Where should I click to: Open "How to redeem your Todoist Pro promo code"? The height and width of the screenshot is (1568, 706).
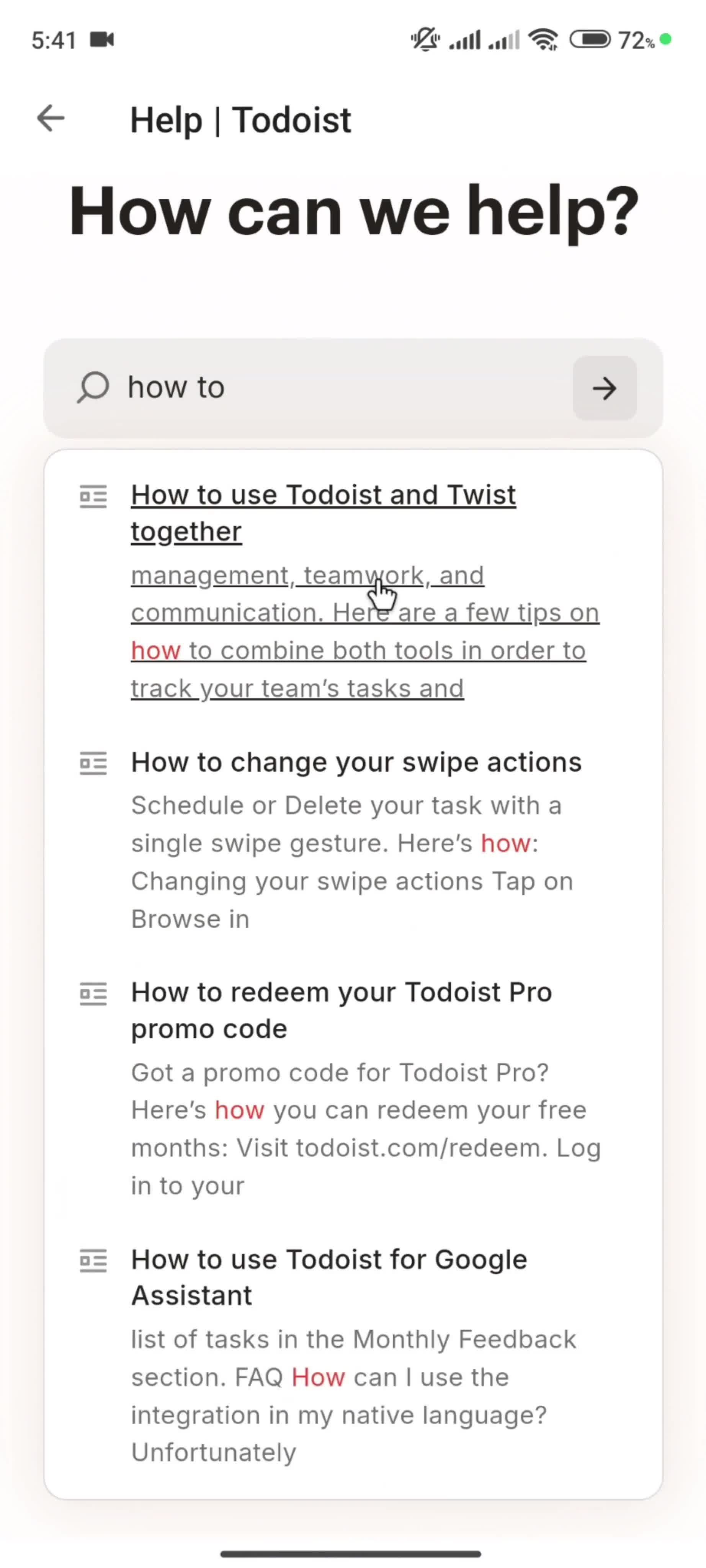point(342,1011)
